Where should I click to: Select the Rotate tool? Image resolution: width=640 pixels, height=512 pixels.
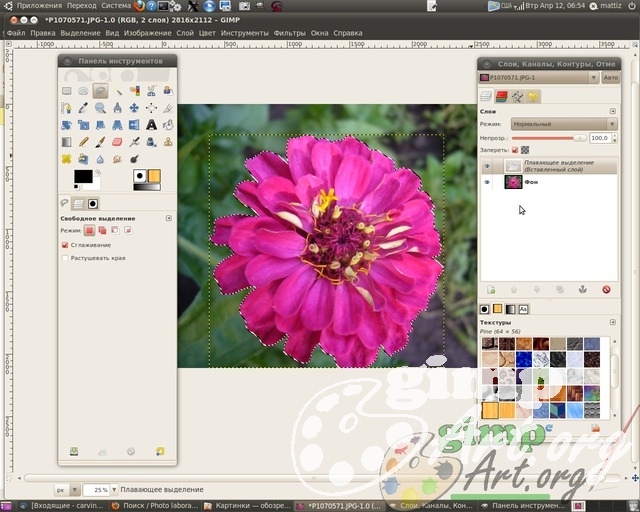67,125
